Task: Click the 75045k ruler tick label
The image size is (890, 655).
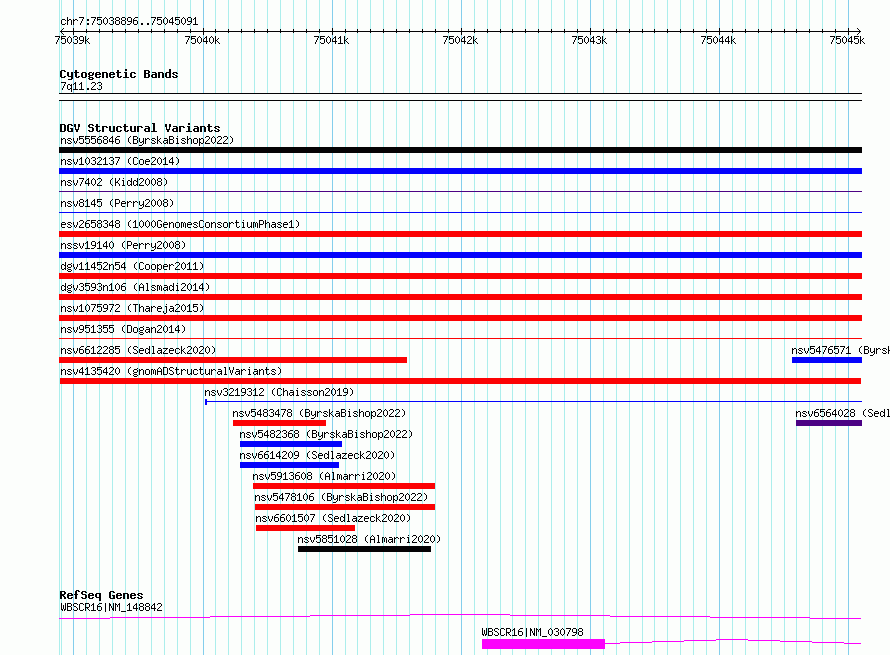Action: pos(847,40)
